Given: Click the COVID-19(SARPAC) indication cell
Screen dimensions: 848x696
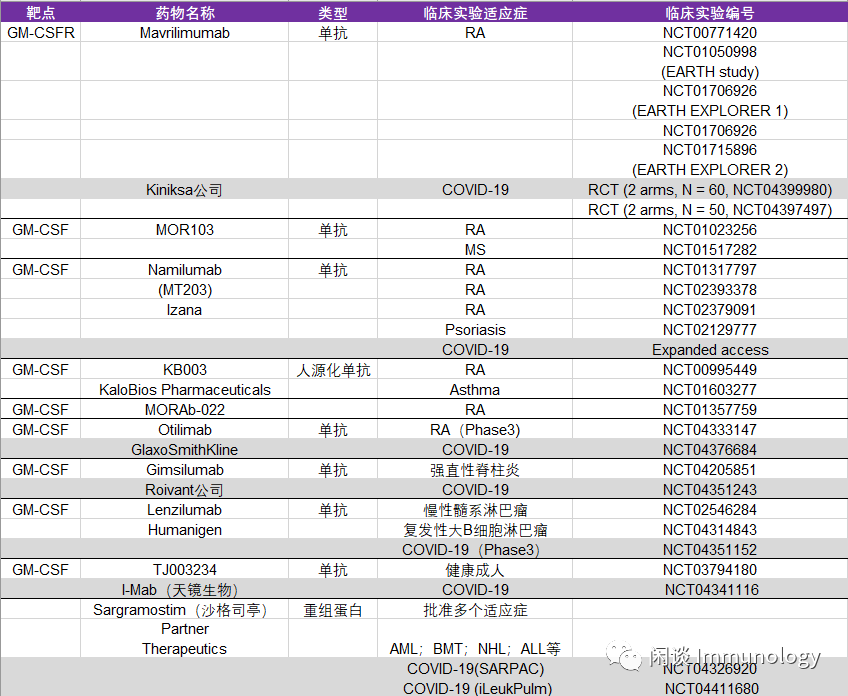Looking at the screenshot, I should [475, 668].
